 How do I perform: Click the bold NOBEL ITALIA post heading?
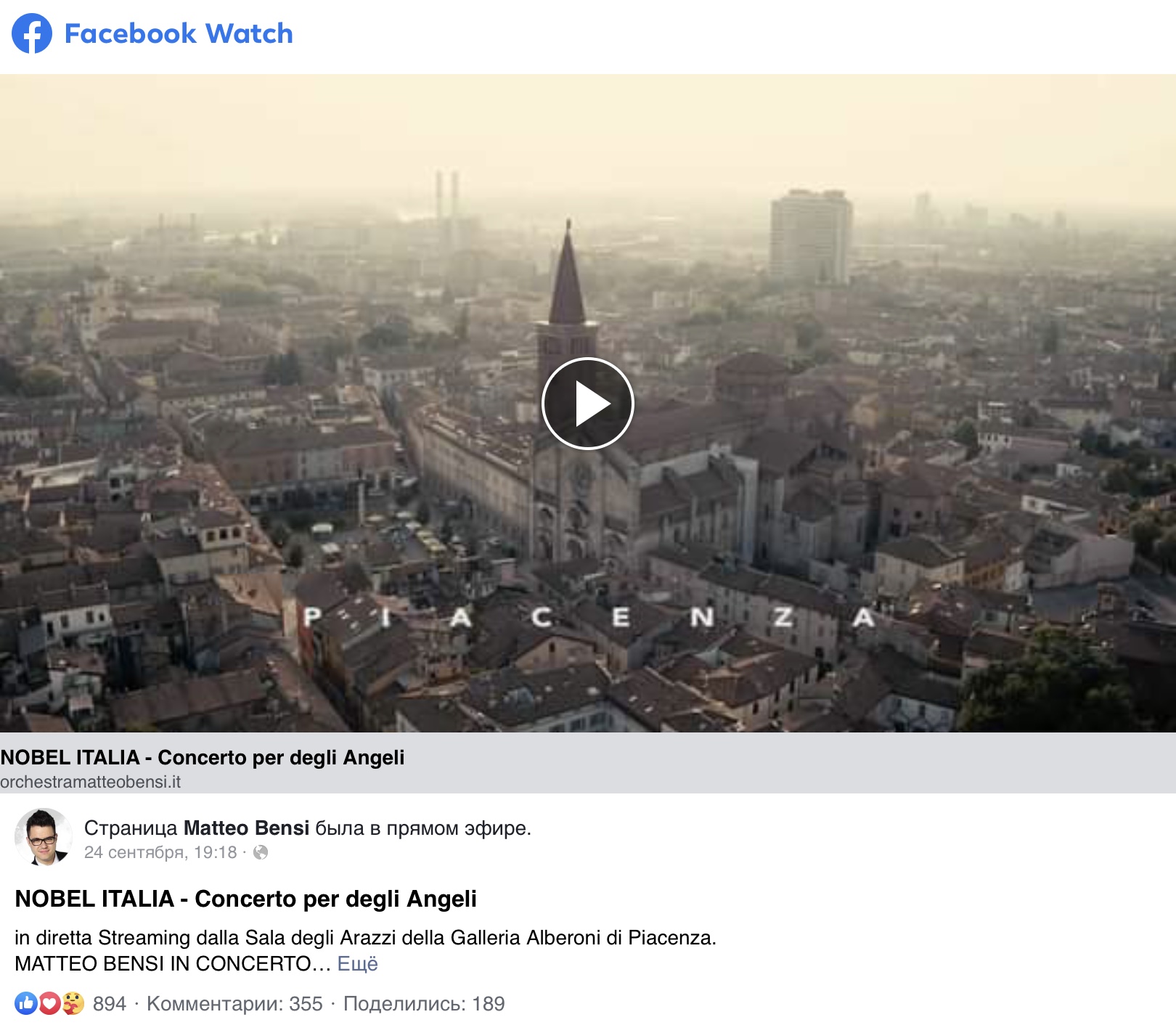coord(246,899)
